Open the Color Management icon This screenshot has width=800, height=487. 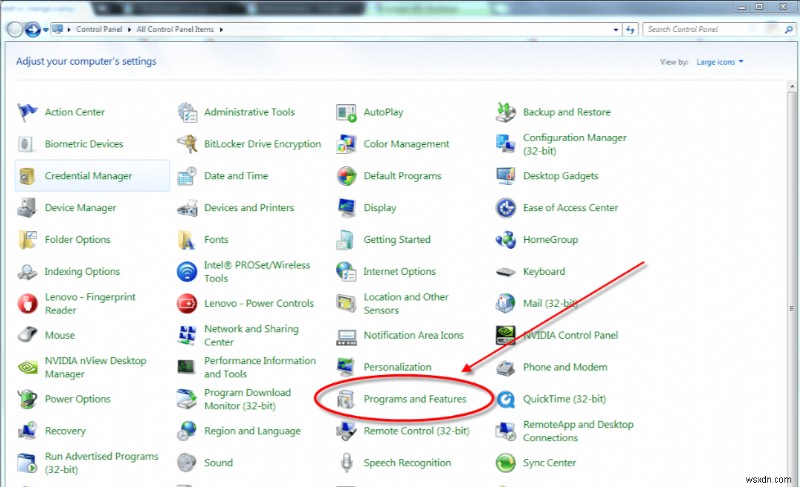tap(346, 144)
